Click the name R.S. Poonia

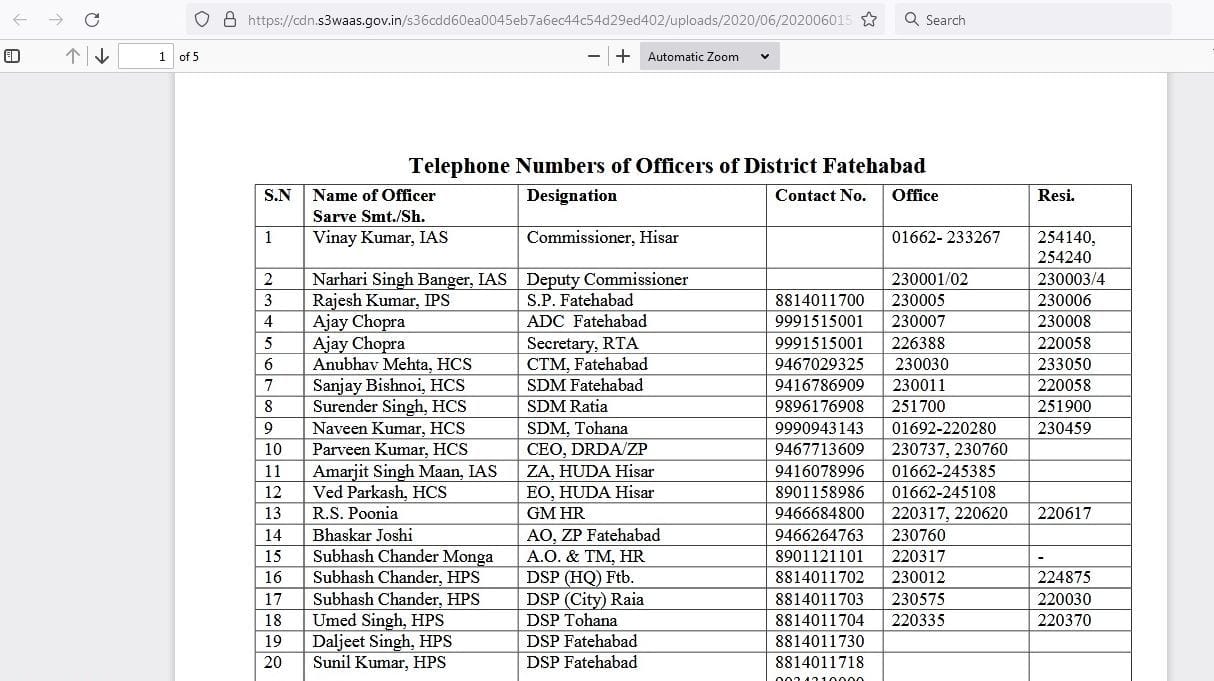[355, 513]
